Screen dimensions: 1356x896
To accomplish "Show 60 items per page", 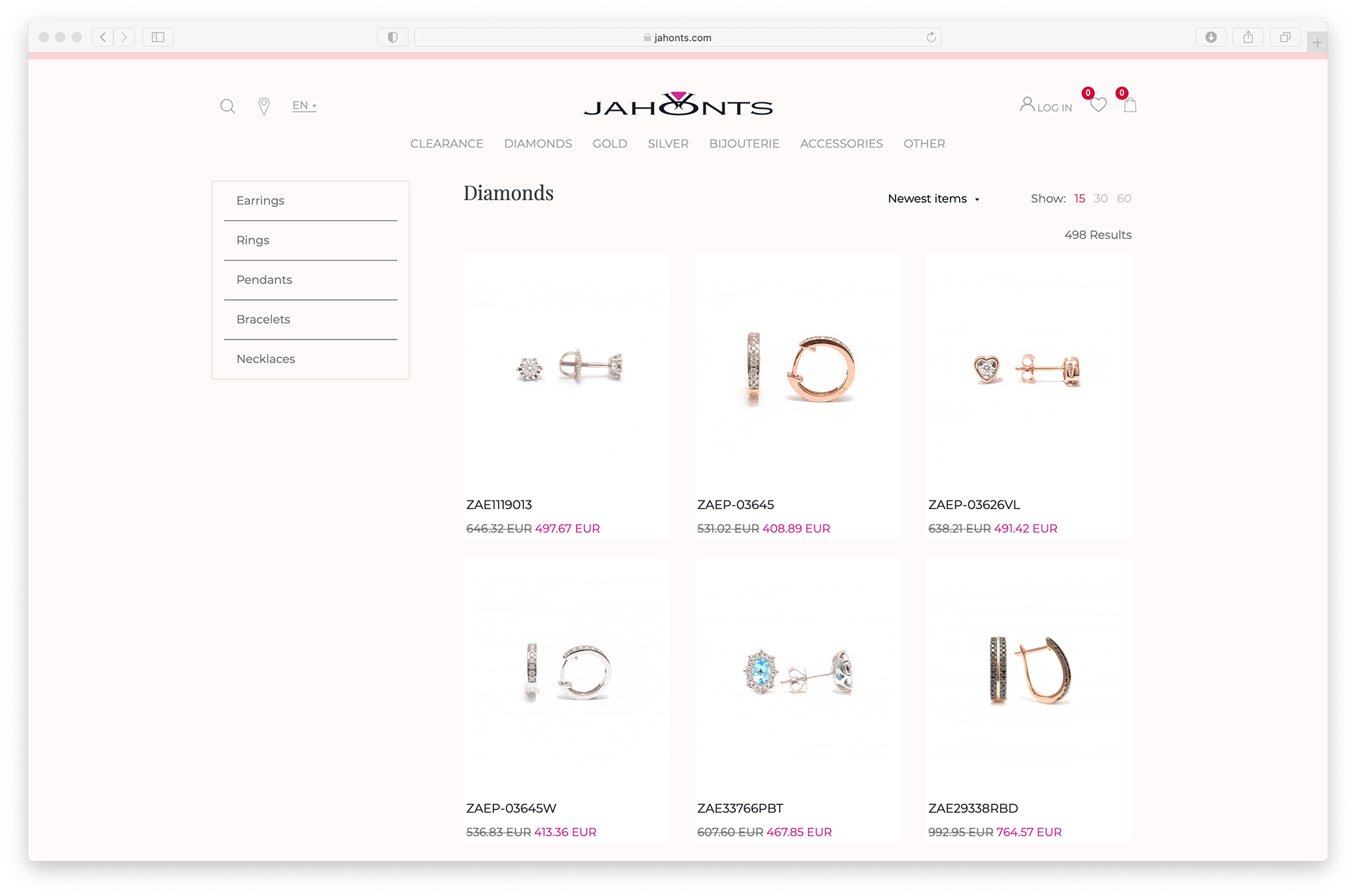I will point(1124,198).
